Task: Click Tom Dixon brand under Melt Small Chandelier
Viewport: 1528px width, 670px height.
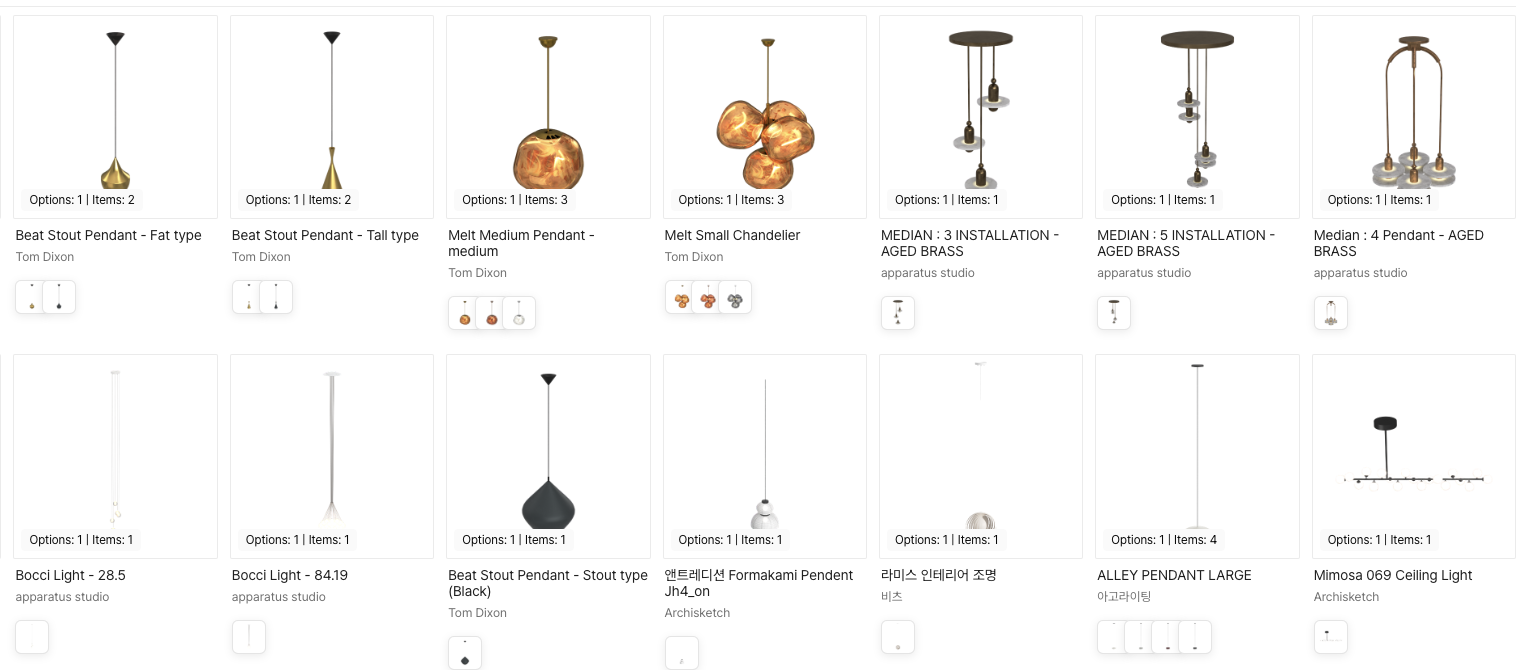Action: [x=694, y=257]
